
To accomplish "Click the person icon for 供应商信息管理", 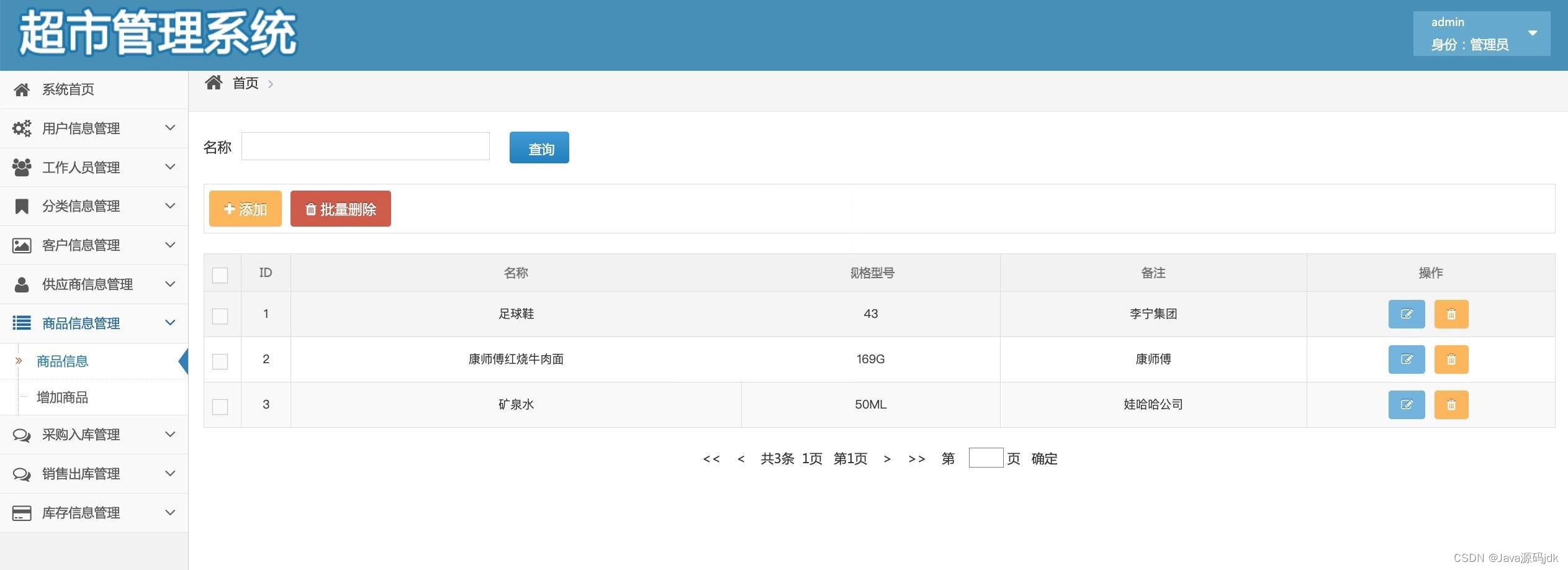I will [x=22, y=284].
